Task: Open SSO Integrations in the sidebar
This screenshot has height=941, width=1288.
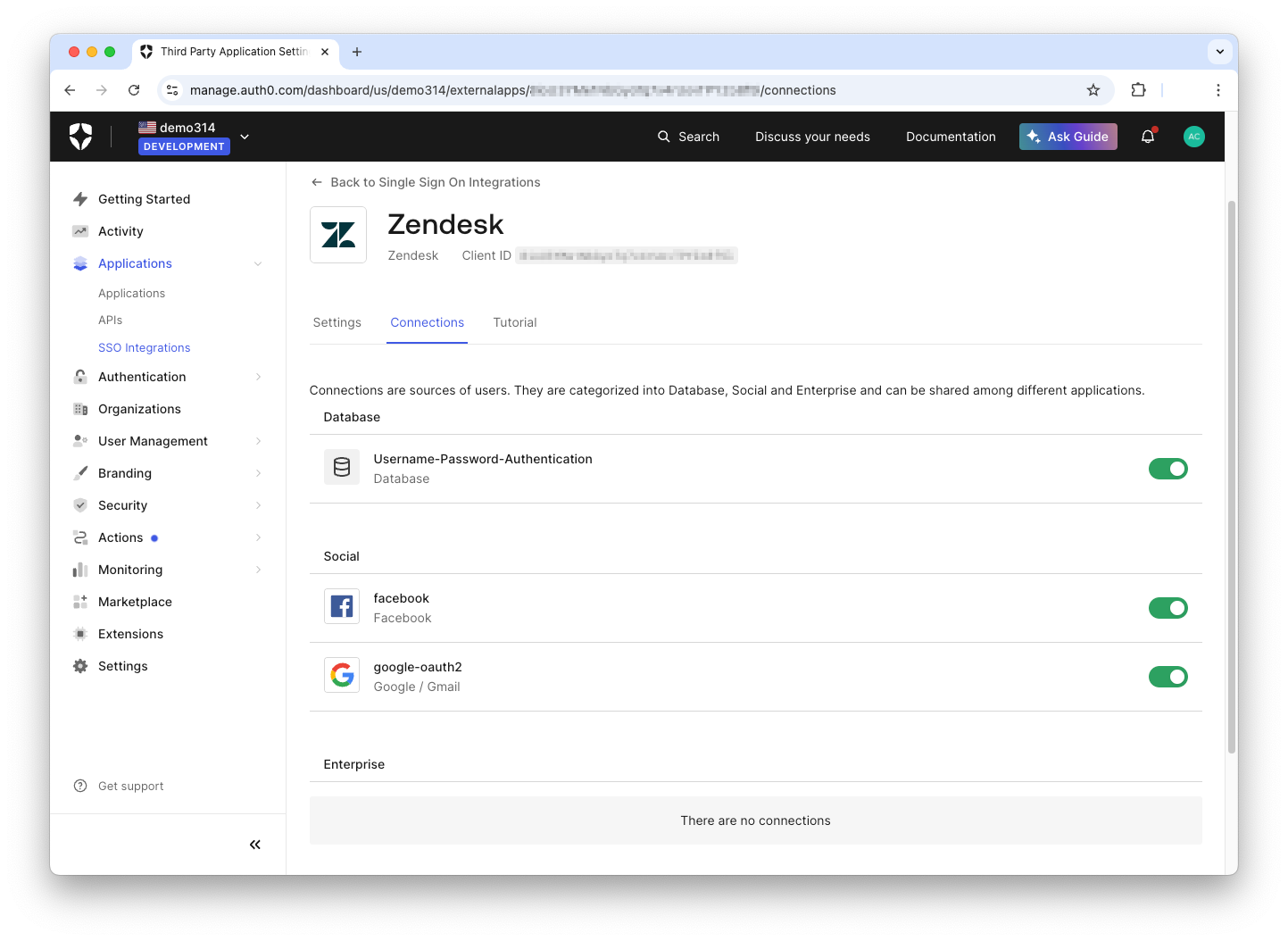Action: [x=145, y=347]
